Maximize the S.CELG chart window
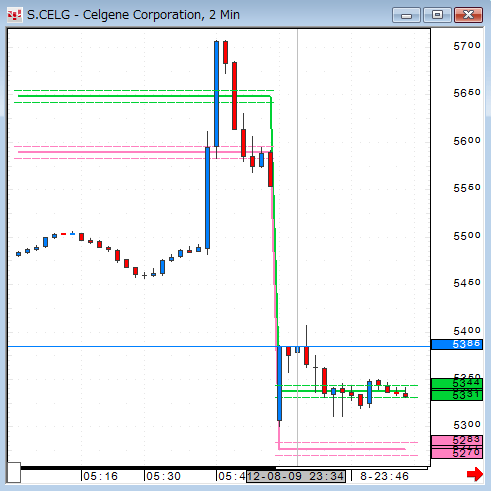Screen dimensions: 491x491 click(437, 15)
